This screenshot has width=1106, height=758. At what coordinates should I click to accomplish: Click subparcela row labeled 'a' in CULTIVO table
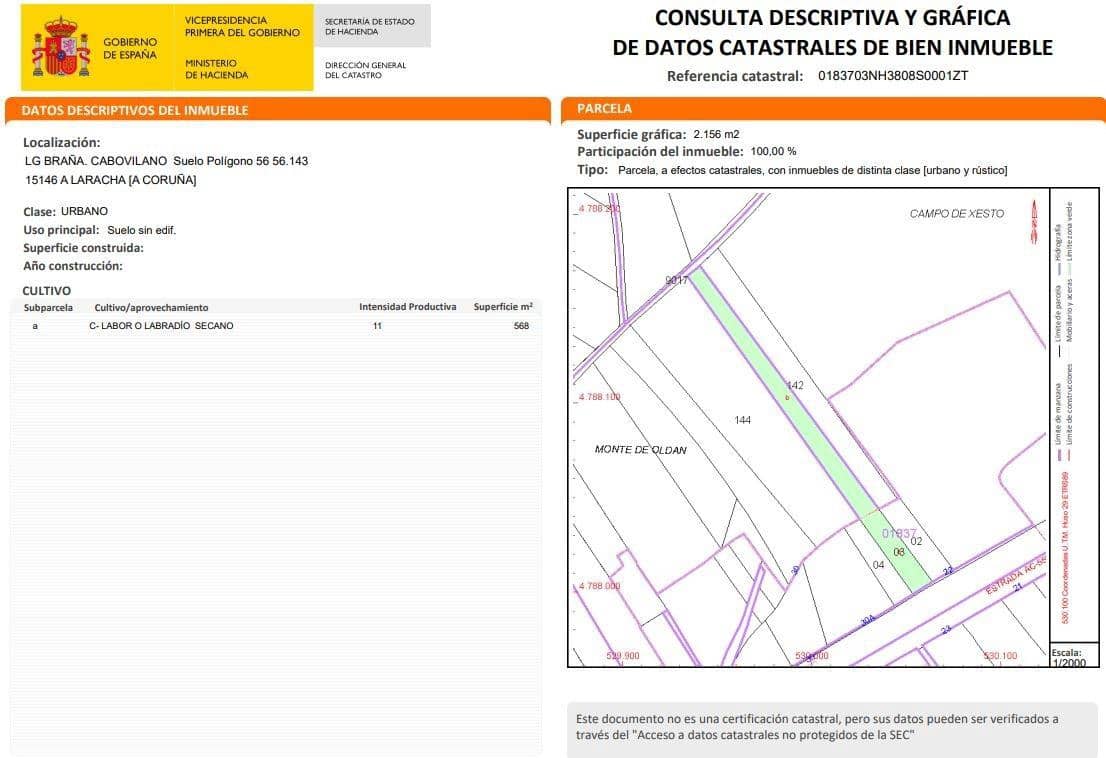pyautogui.click(x=35, y=325)
